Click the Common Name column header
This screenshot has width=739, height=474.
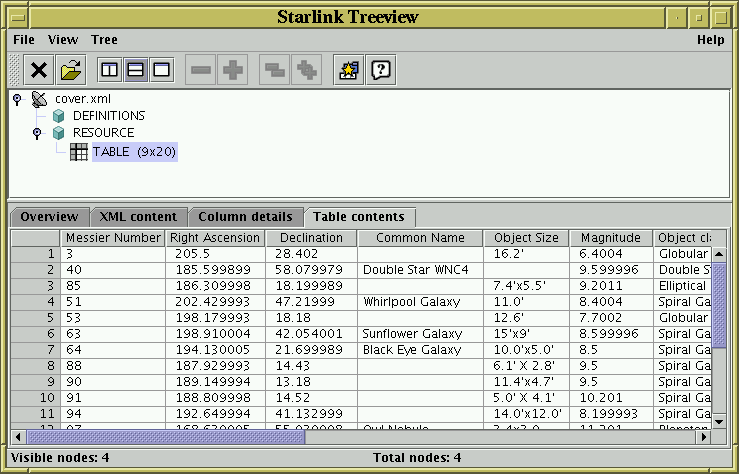tap(420, 238)
